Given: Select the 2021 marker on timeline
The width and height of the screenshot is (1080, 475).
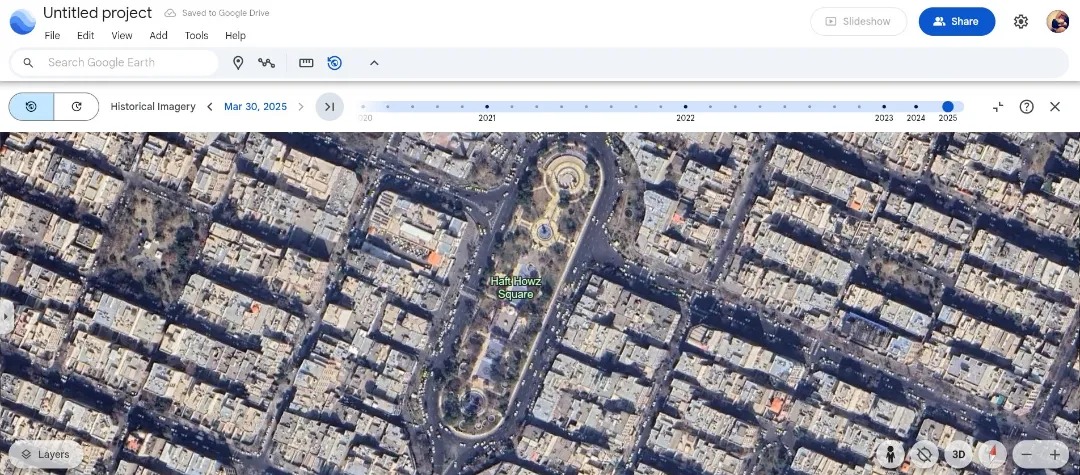Looking at the screenshot, I should (x=487, y=107).
